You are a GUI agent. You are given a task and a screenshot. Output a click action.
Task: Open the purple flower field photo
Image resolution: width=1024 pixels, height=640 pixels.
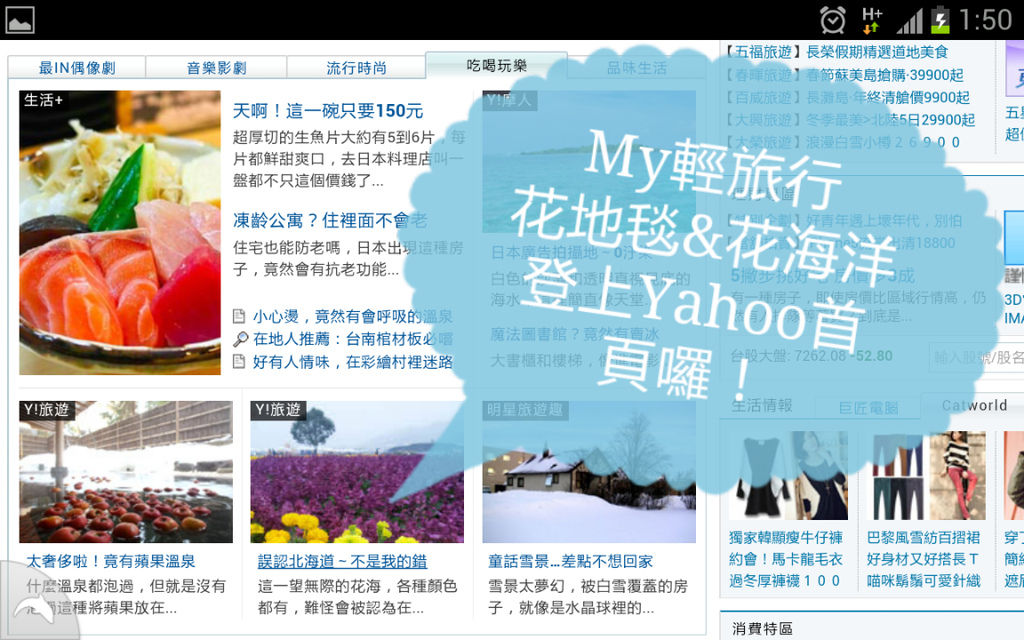[x=357, y=472]
